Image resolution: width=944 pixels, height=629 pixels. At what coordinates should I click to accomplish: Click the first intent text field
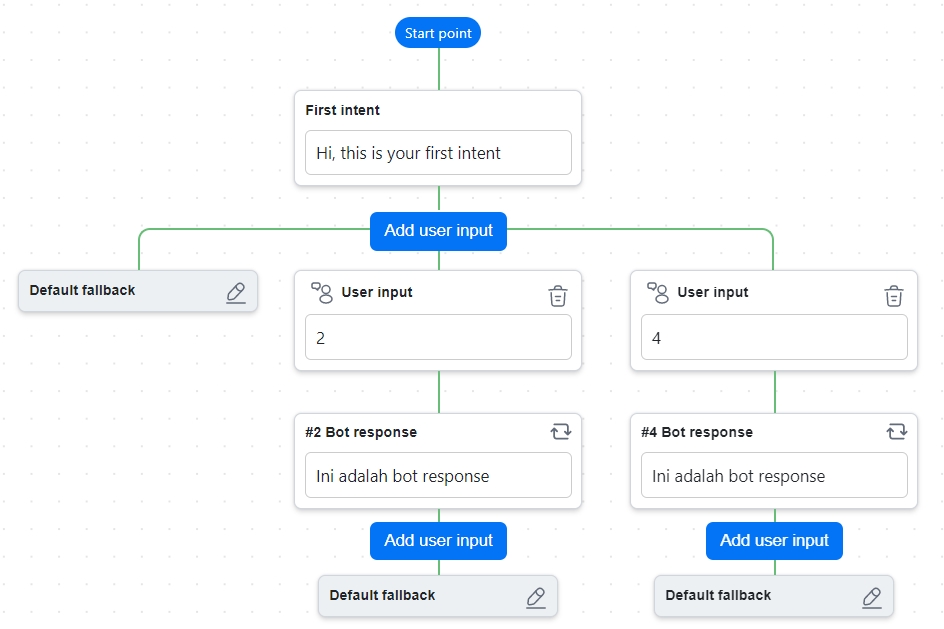pos(437,152)
